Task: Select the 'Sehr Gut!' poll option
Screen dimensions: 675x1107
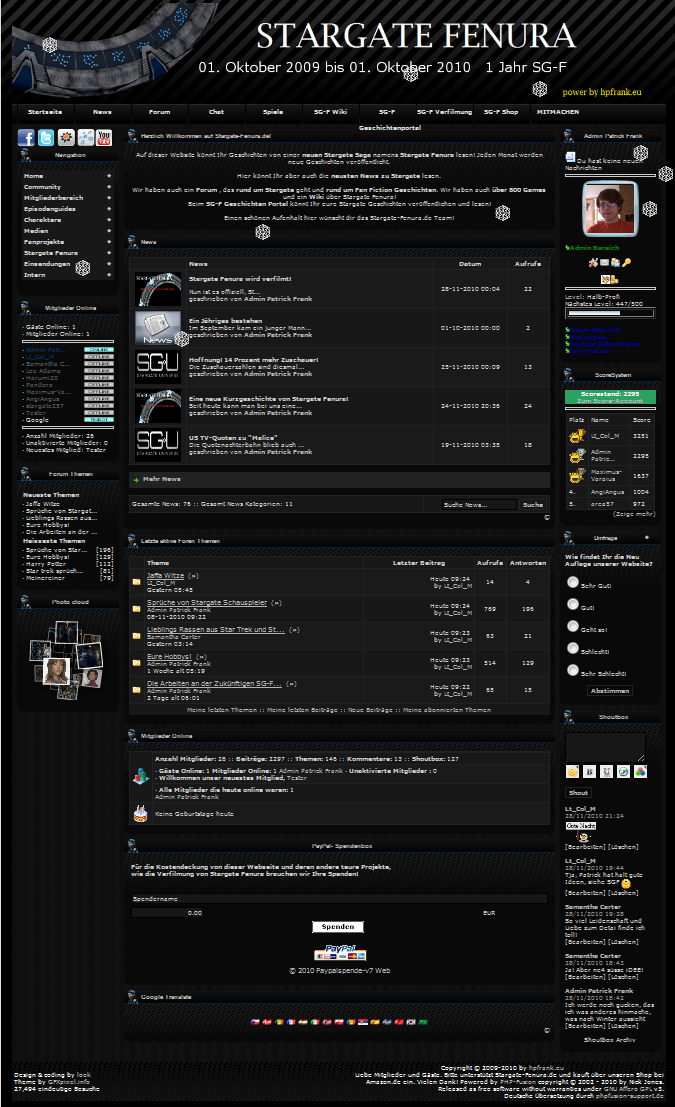Action: pos(573,582)
